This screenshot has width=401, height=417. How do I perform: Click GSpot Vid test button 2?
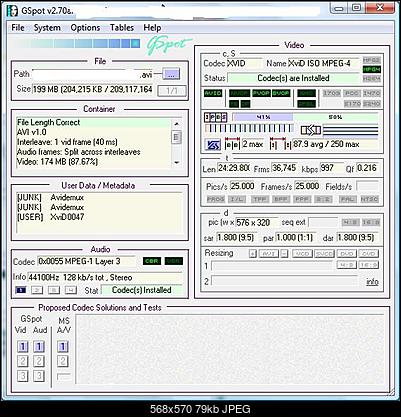23,361
